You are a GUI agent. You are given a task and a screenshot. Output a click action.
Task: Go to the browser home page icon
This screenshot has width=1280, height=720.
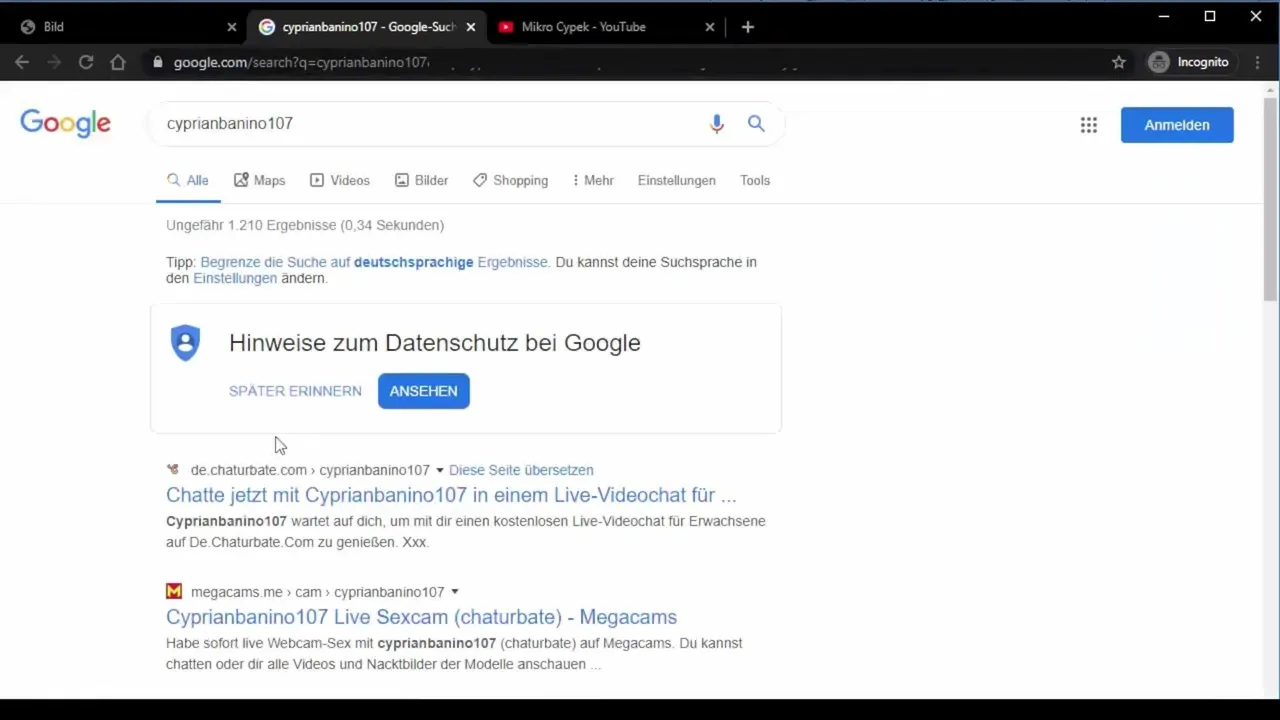pyautogui.click(x=118, y=62)
